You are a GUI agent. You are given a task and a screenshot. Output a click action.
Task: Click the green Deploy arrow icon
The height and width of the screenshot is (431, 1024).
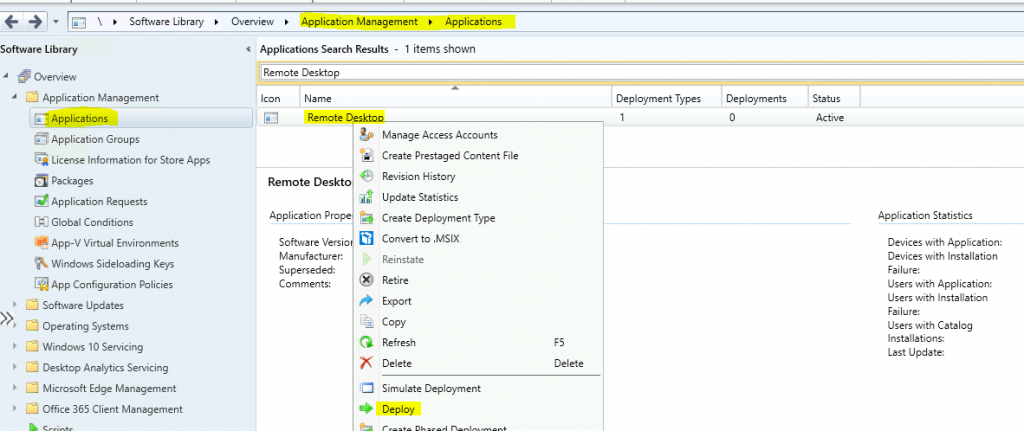click(367, 409)
